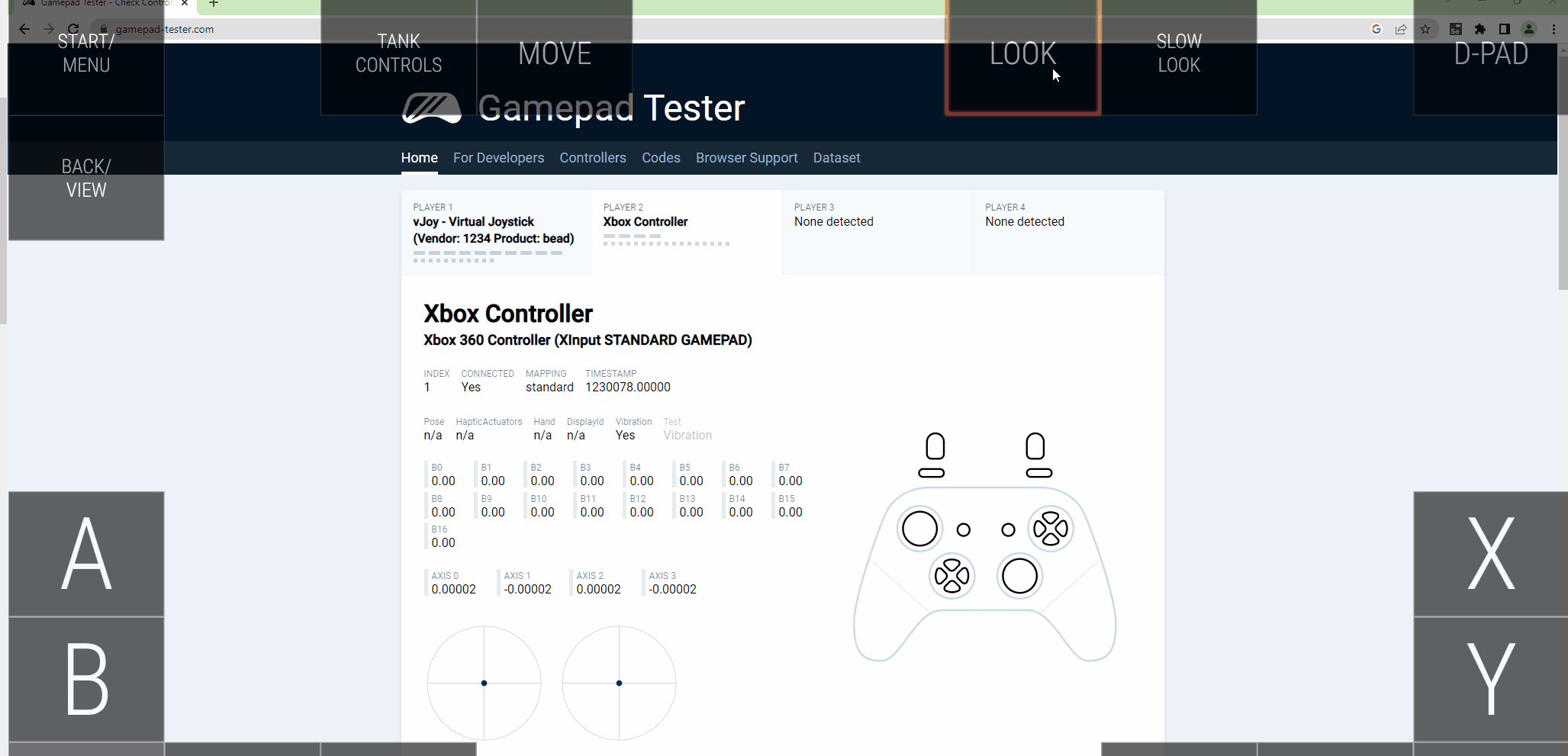Image resolution: width=1568 pixels, height=756 pixels.
Task: Click the browser forward arrow
Action: (49, 29)
